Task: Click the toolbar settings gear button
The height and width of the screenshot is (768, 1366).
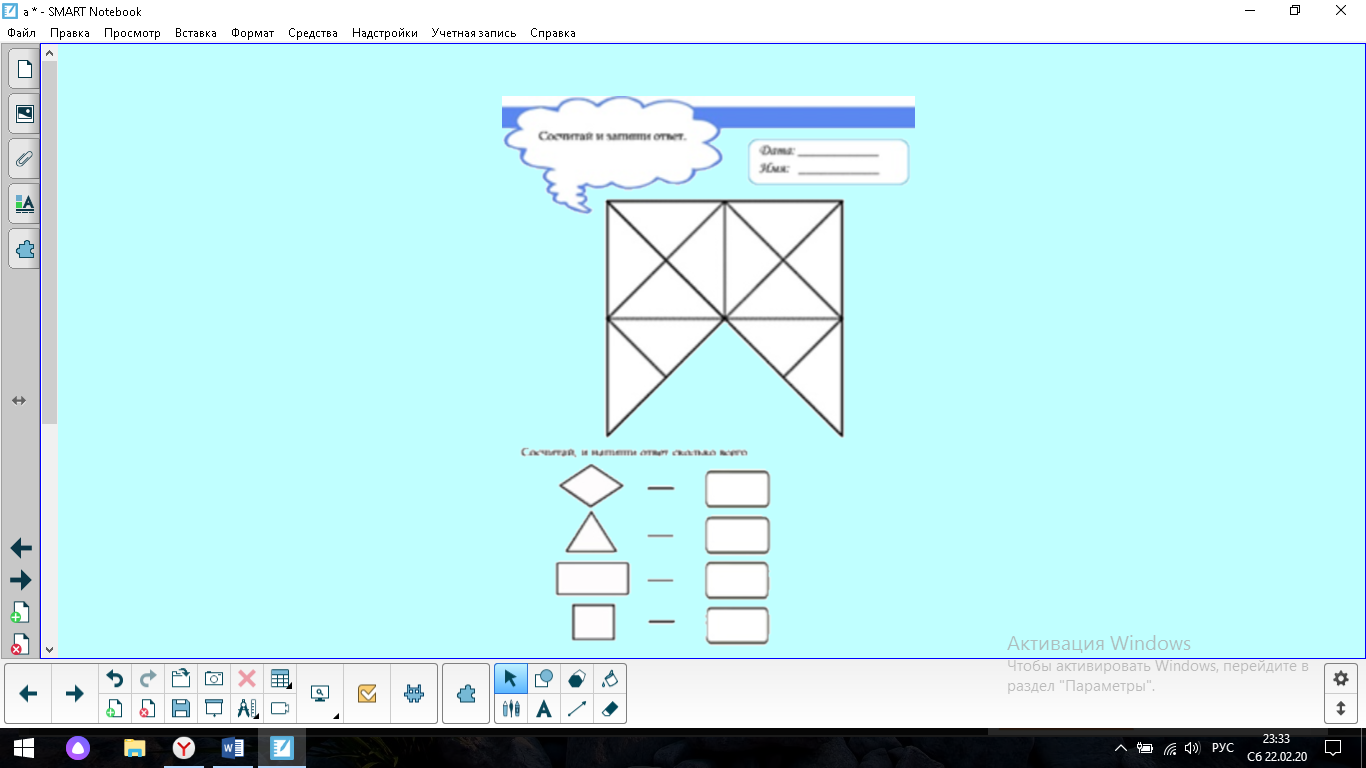Action: click(1341, 679)
